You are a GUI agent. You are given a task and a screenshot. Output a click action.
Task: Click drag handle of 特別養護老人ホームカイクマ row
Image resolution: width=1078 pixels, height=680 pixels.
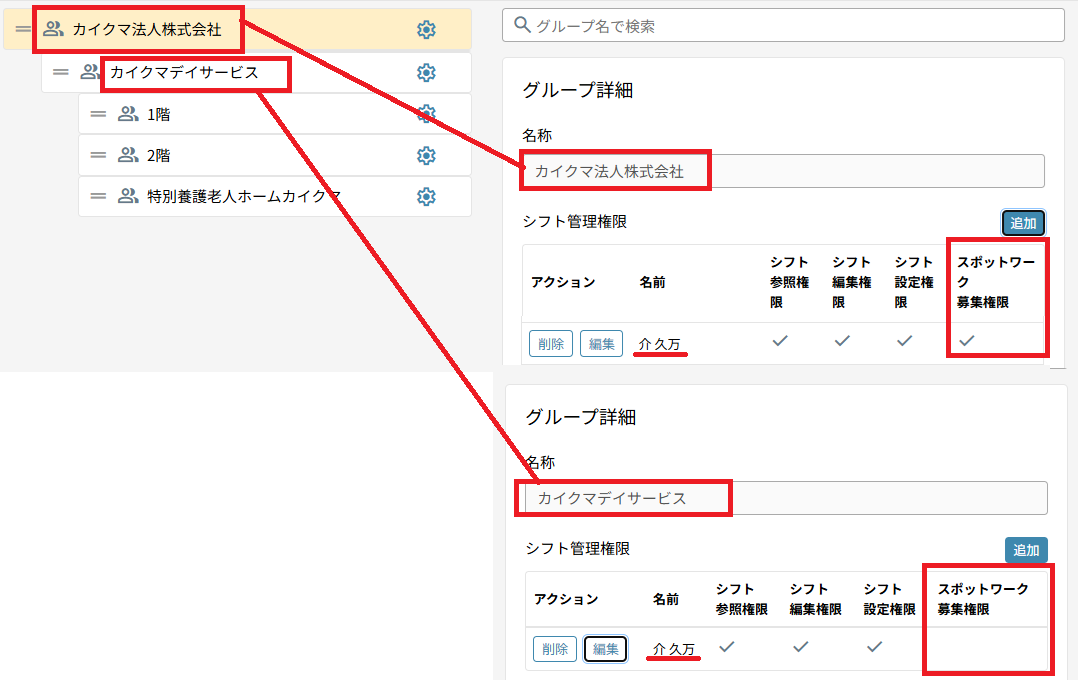[98, 196]
